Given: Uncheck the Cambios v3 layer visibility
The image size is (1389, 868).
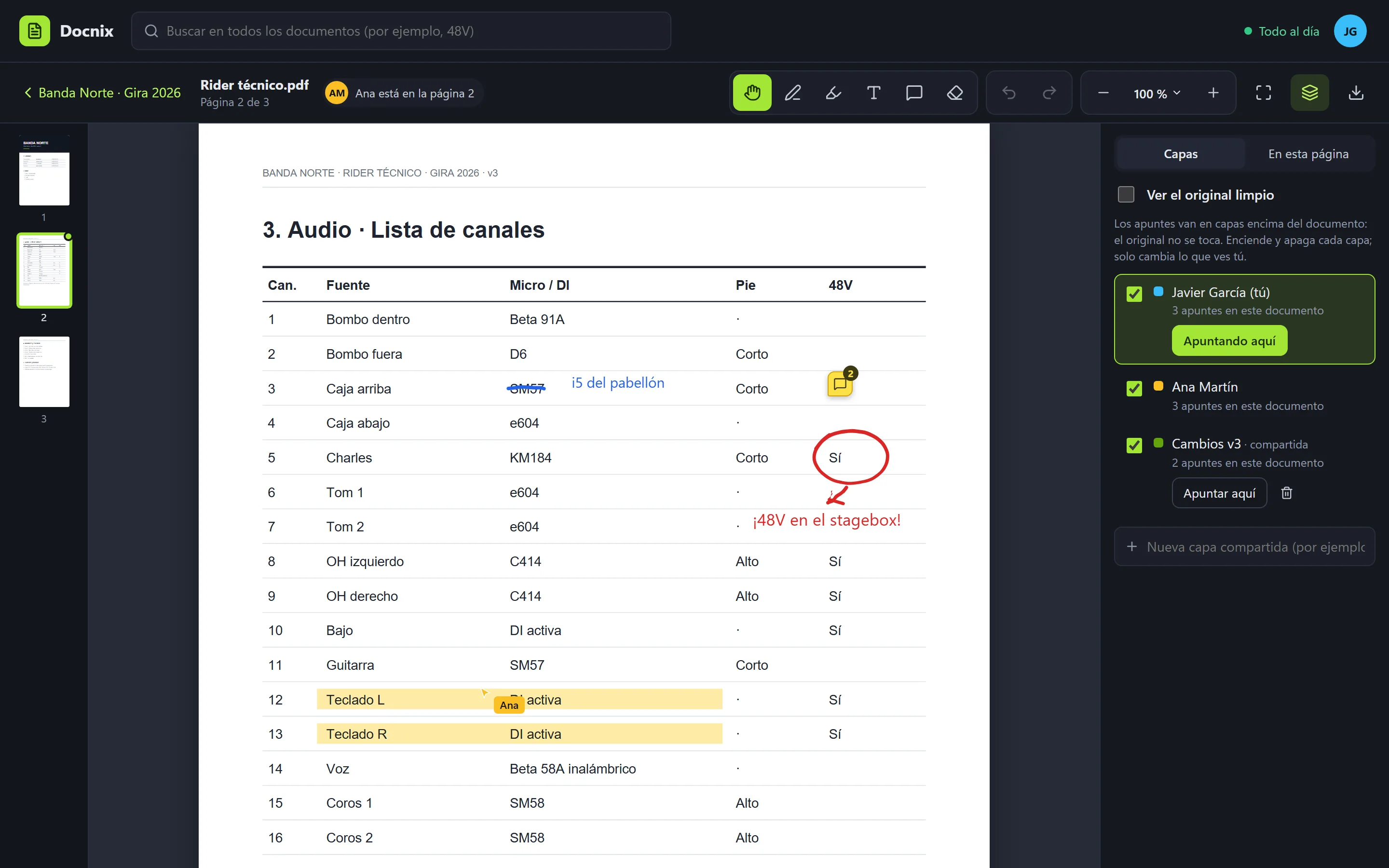Looking at the screenshot, I should coord(1134,446).
